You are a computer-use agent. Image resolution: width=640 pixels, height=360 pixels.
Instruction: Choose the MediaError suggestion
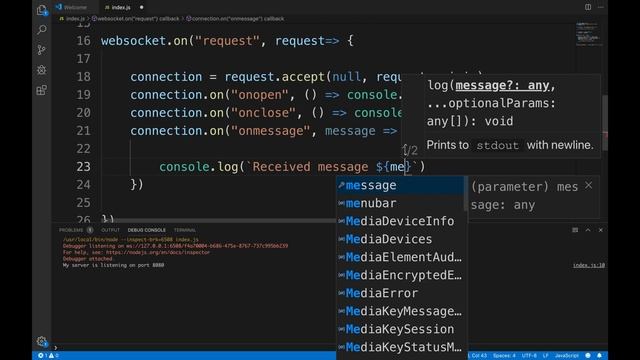click(x=400, y=293)
